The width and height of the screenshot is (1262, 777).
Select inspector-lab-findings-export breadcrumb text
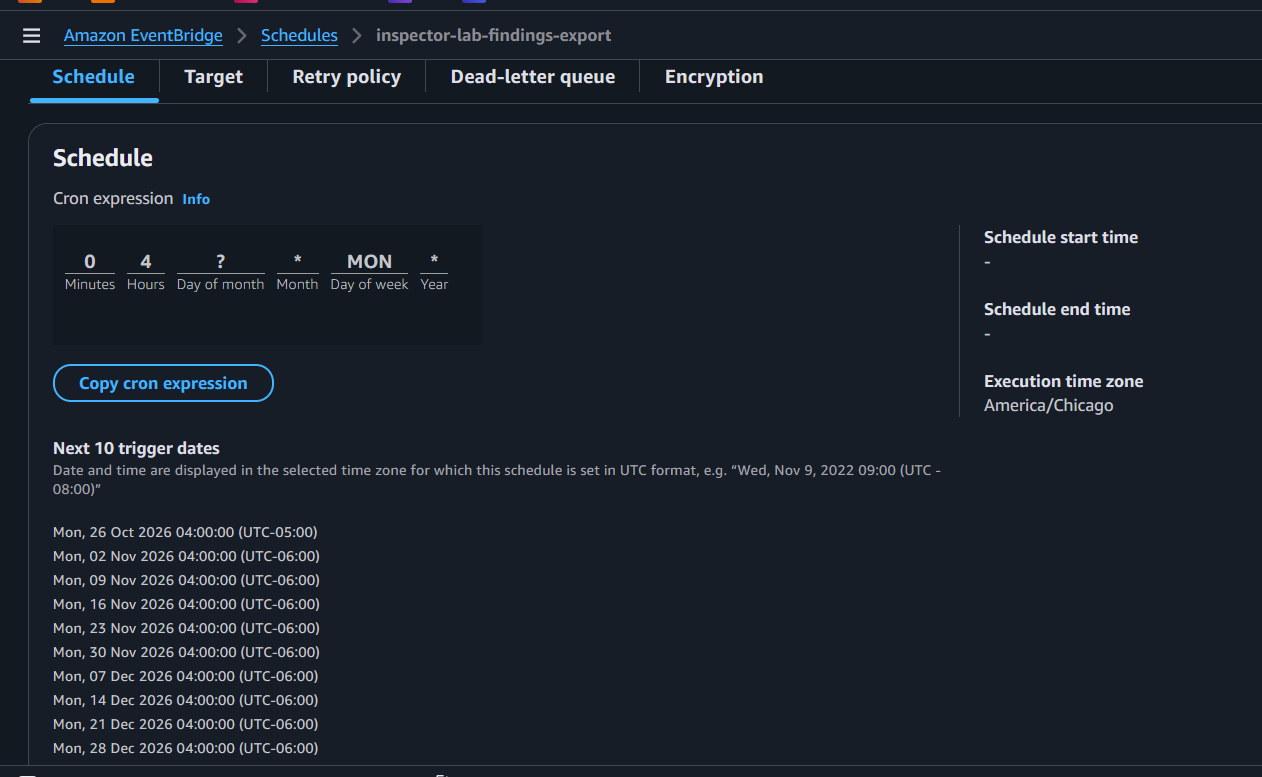pyautogui.click(x=493, y=36)
